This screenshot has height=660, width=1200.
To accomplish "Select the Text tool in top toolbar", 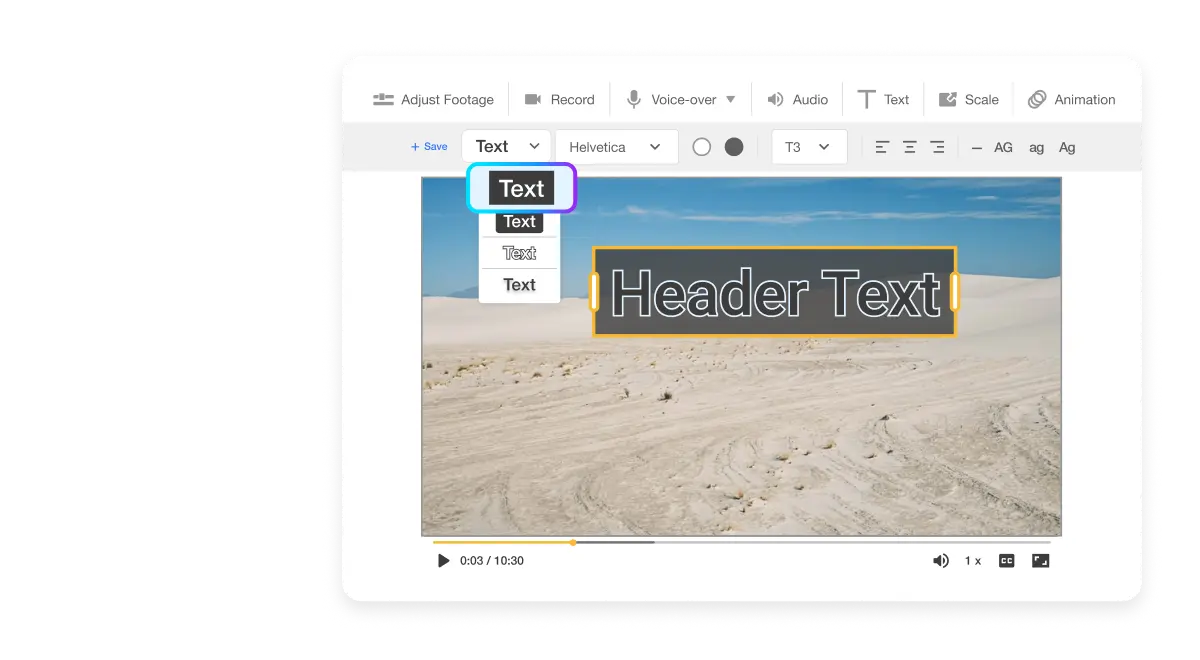I will click(x=883, y=100).
